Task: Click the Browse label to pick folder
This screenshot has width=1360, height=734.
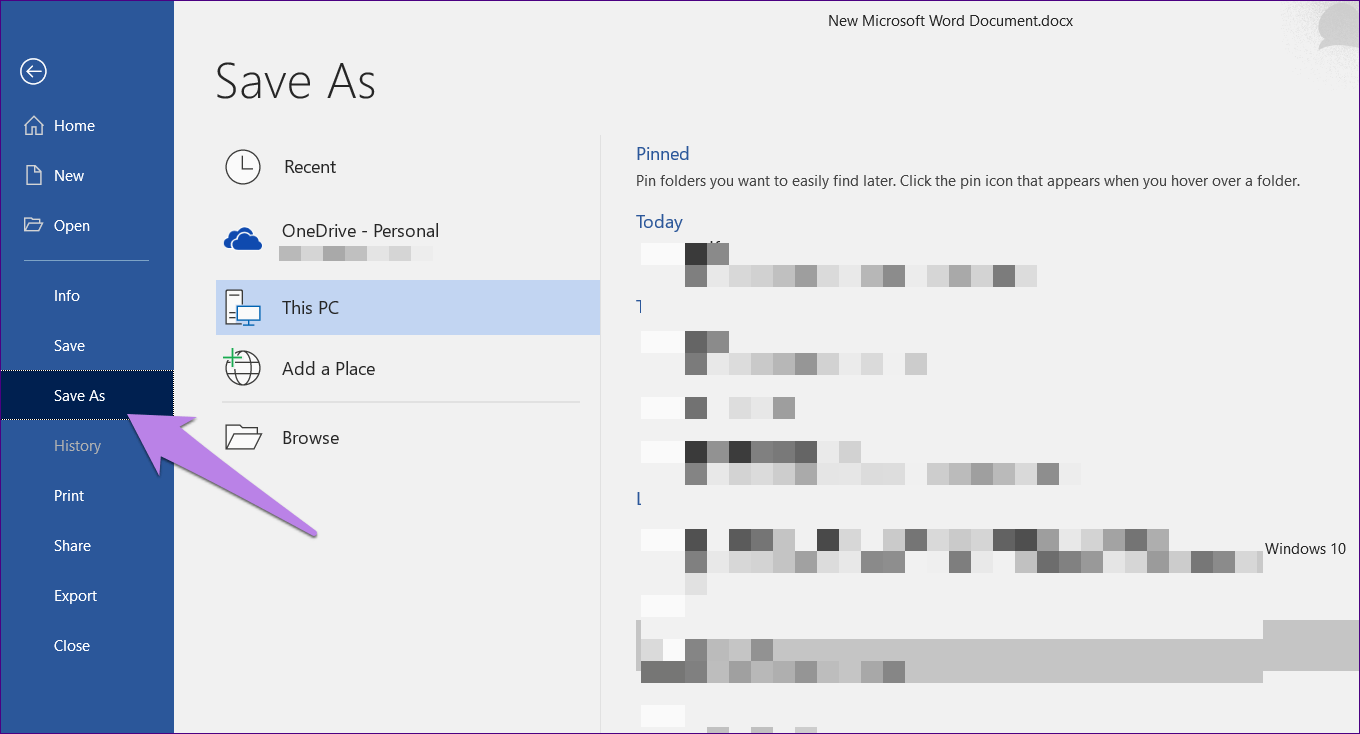Action: 310,438
